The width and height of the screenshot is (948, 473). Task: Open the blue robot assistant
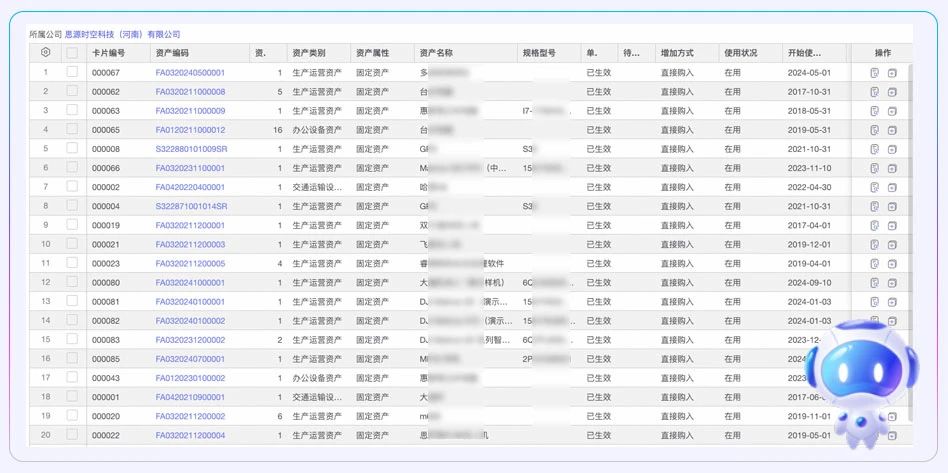pos(861,384)
